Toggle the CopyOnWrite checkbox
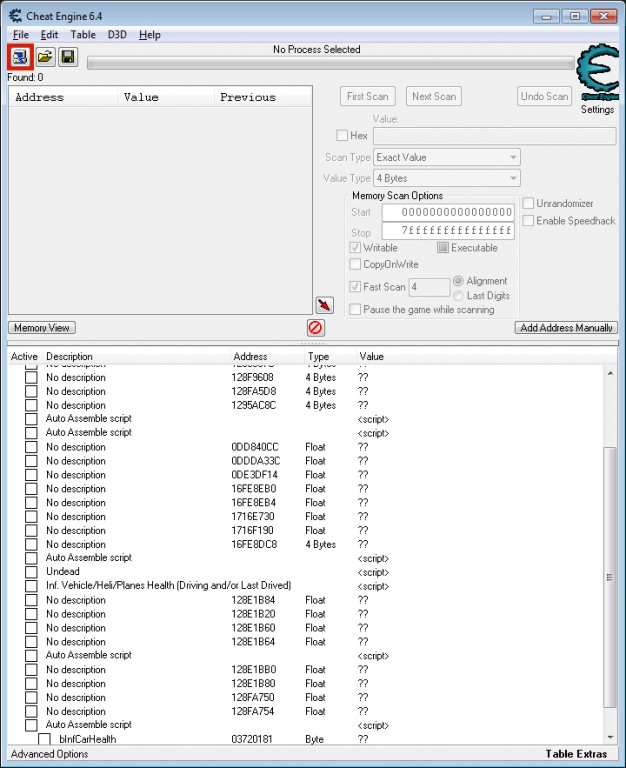The height and width of the screenshot is (768, 626). click(x=355, y=264)
